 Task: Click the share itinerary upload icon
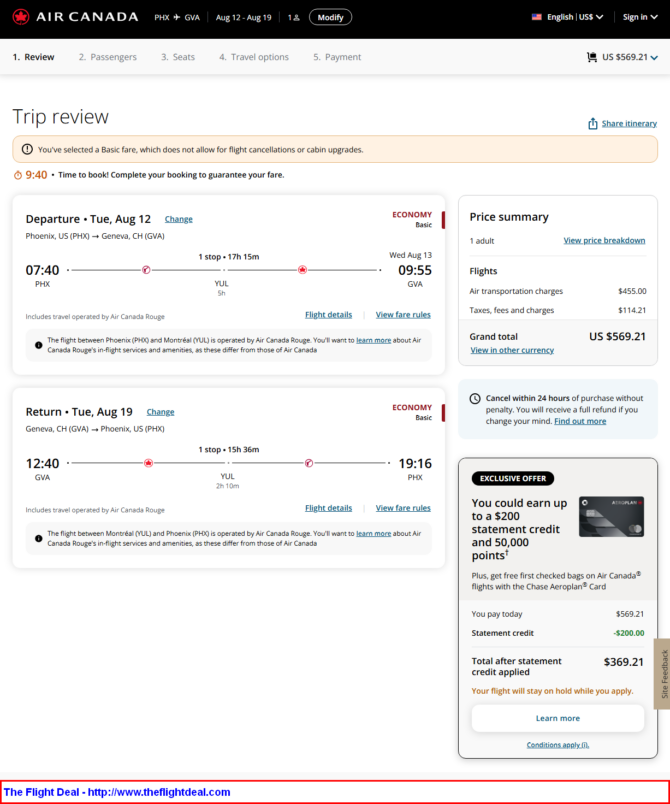tap(593, 124)
